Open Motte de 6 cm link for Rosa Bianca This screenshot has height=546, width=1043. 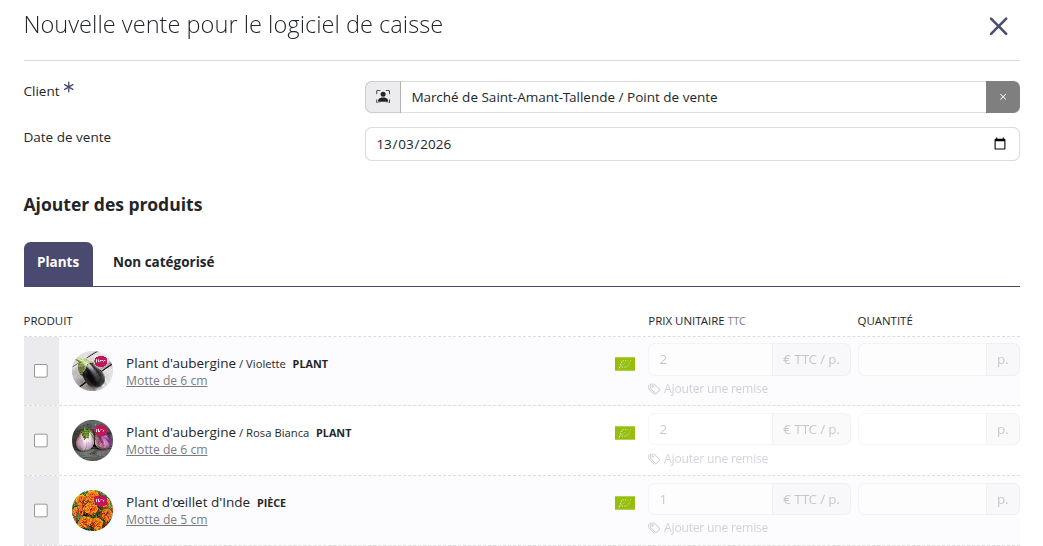point(166,450)
